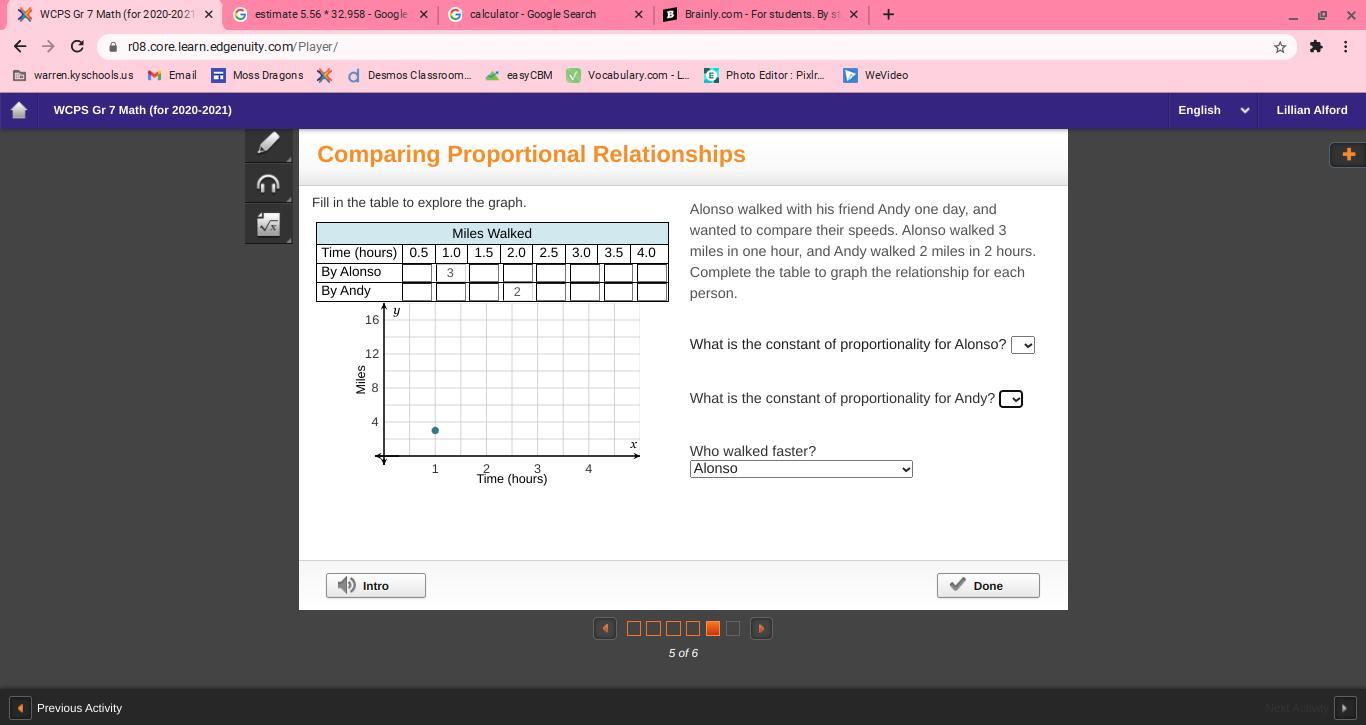Viewport: 1366px width, 725px height.
Task: Go to previous slide with left arrow
Action: 605,628
